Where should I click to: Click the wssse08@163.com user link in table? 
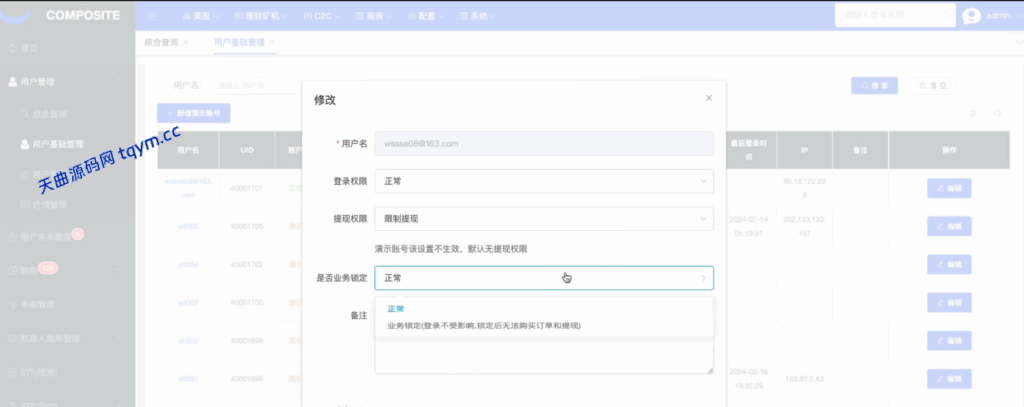(x=187, y=187)
